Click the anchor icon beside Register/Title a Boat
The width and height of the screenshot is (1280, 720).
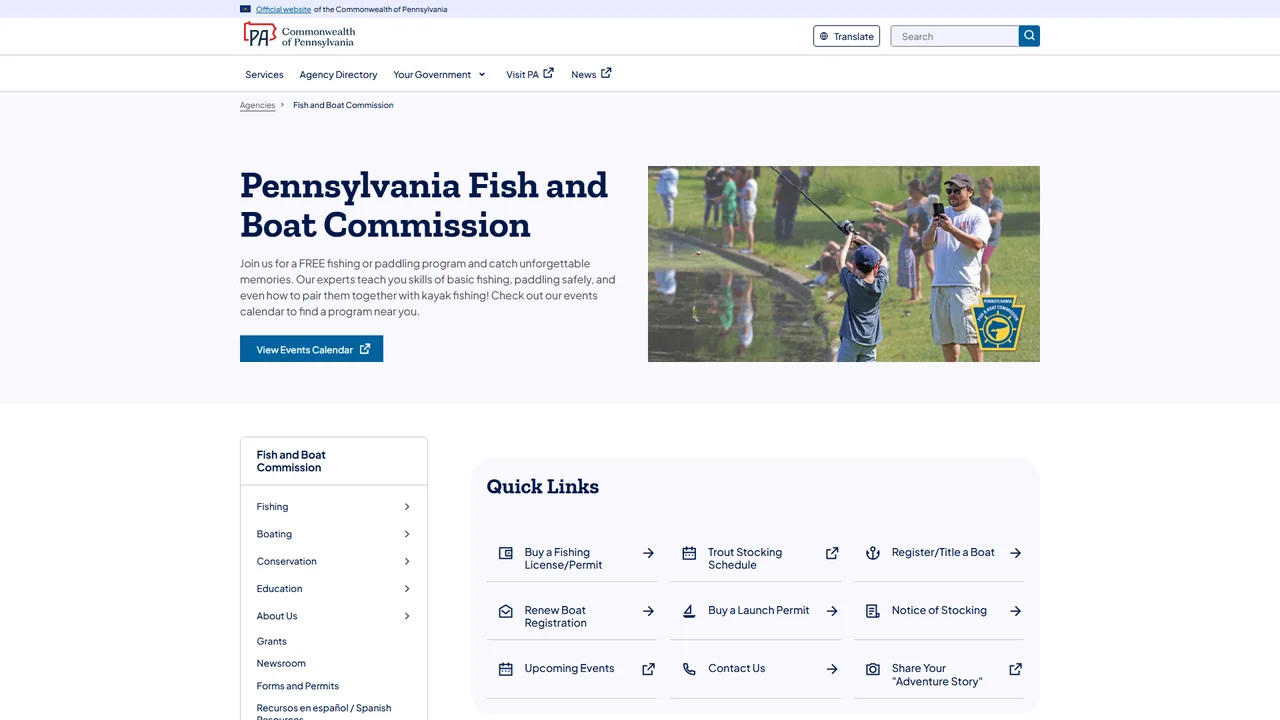coord(873,553)
